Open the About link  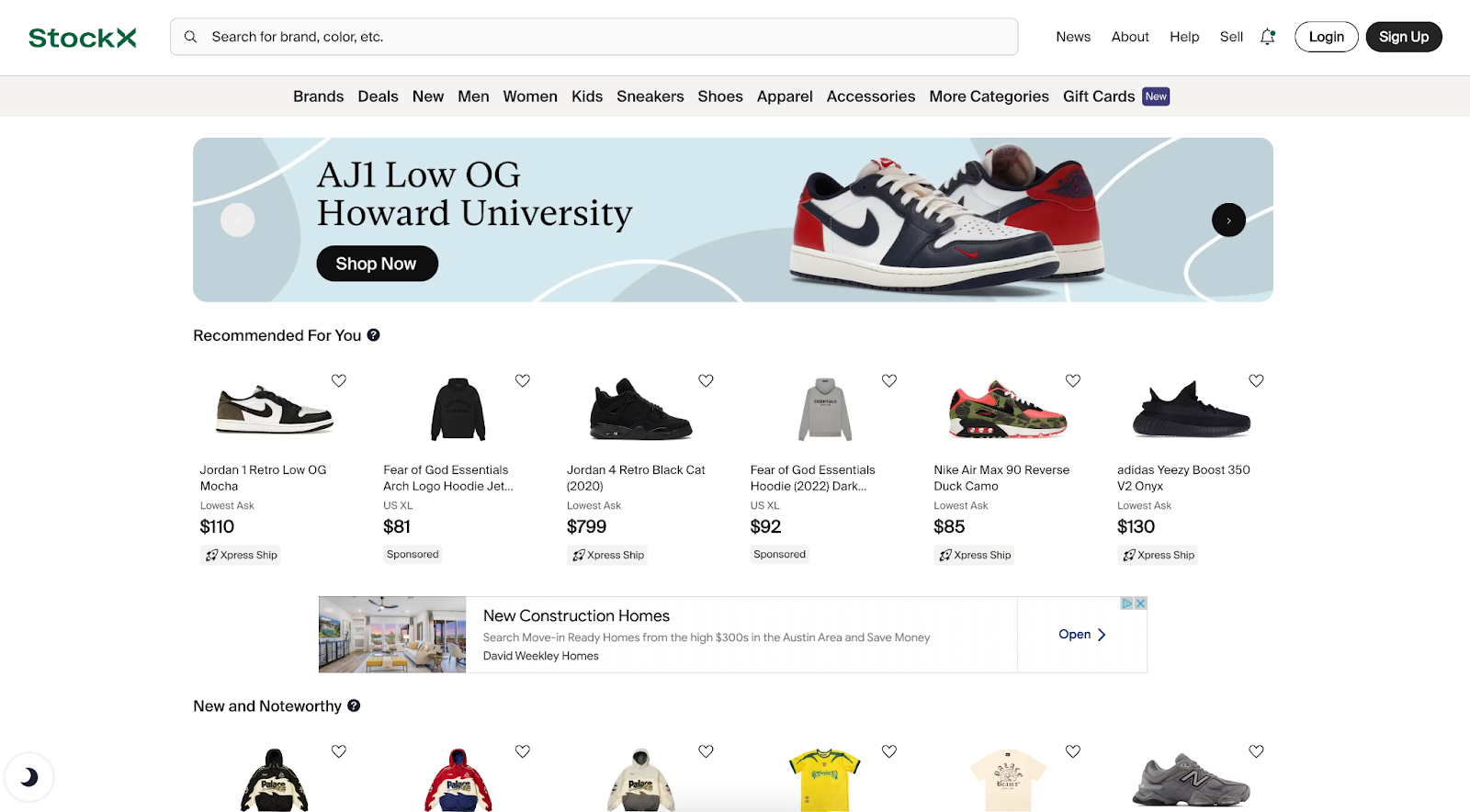tap(1130, 37)
